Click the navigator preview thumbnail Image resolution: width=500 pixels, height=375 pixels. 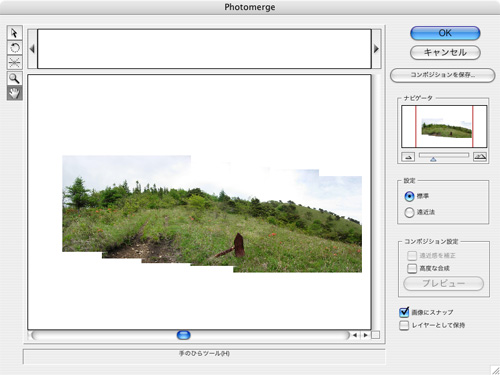[x=444, y=126]
